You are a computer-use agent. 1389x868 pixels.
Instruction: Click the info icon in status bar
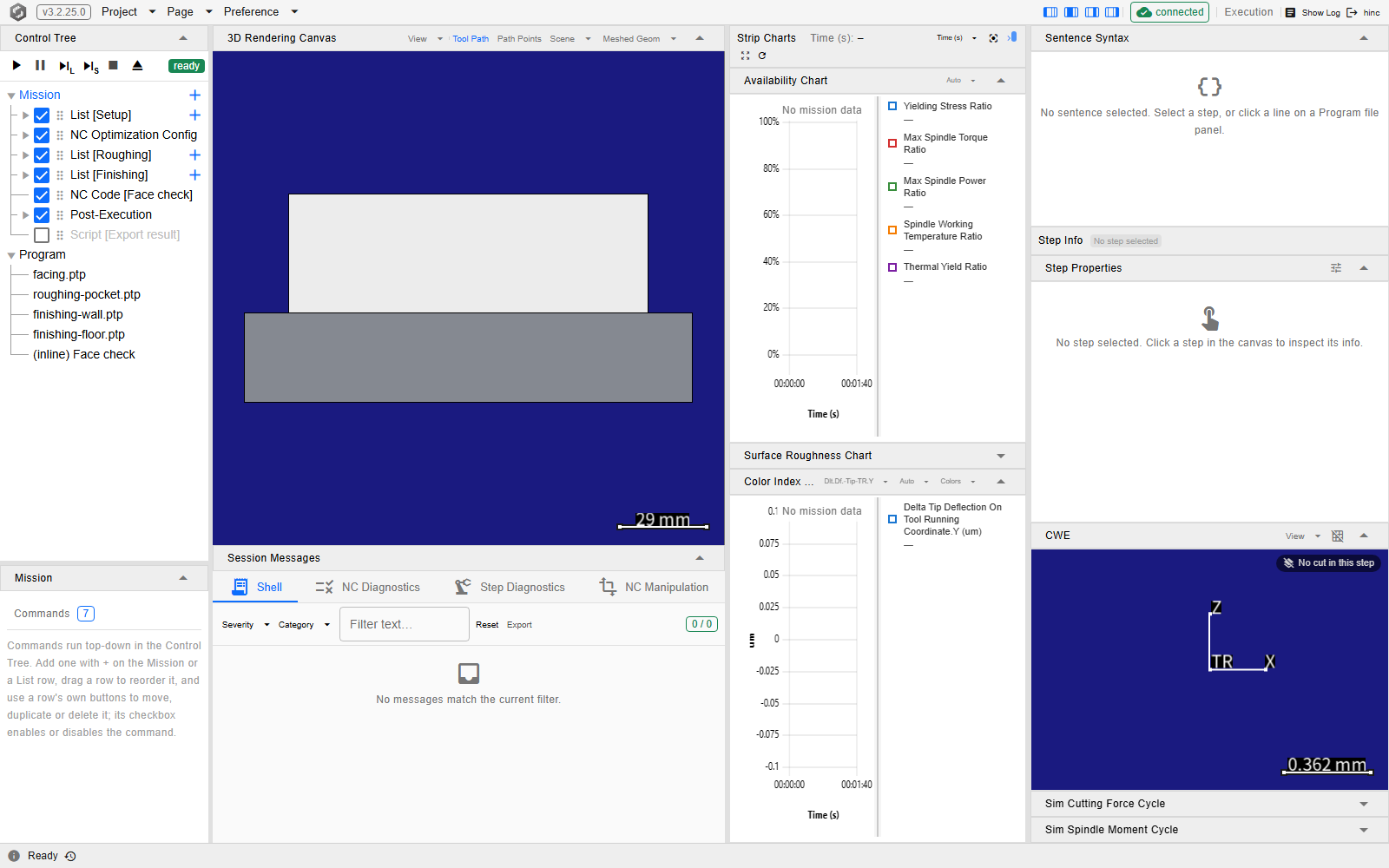click(14, 856)
